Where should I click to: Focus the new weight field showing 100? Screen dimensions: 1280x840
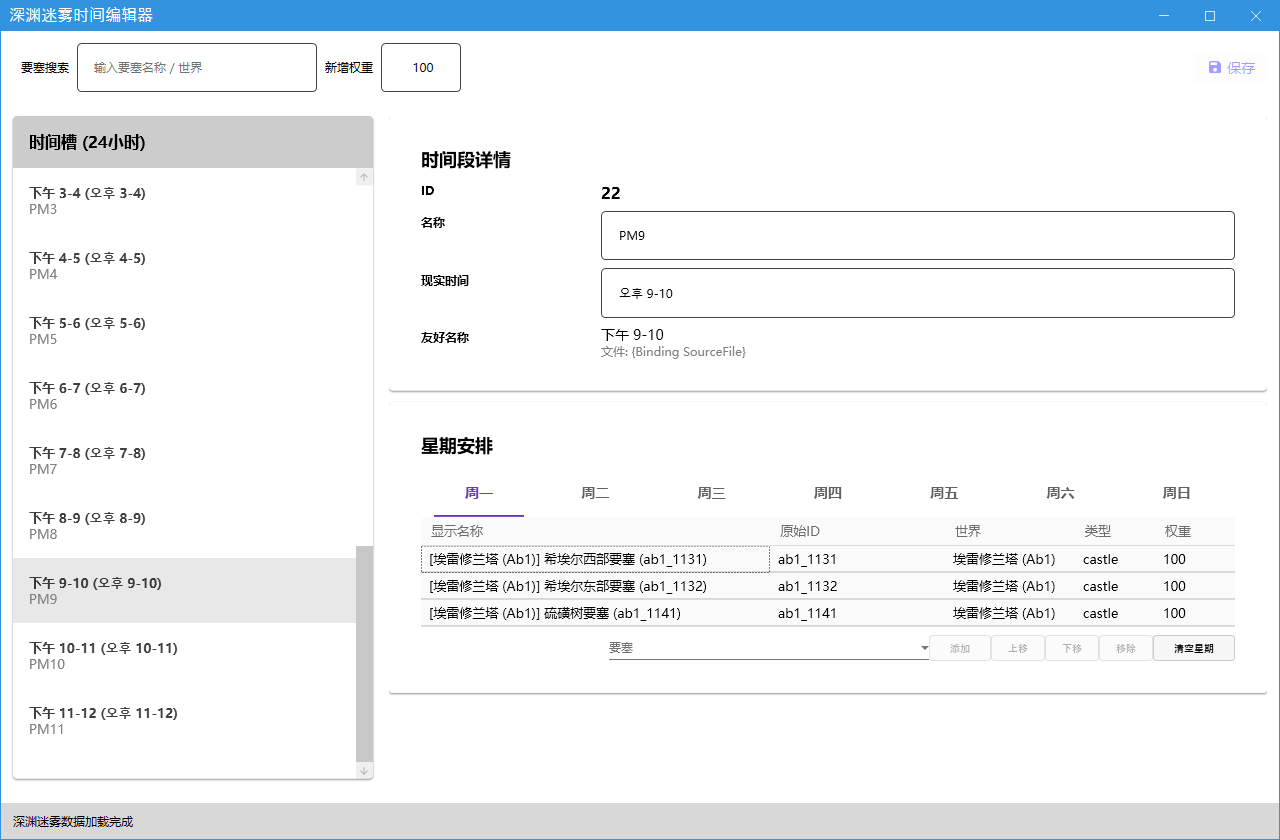[x=421, y=68]
